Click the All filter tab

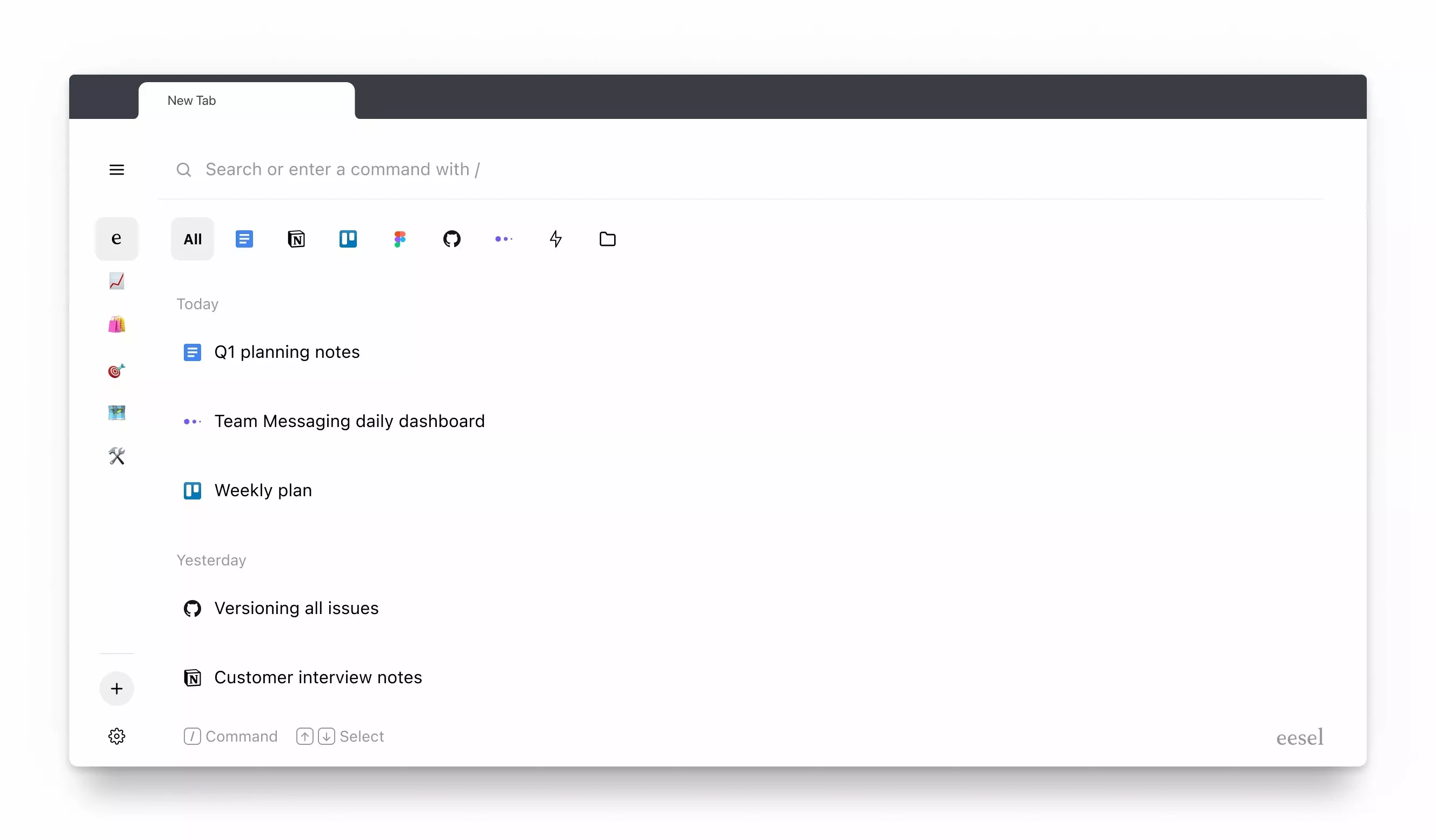pos(192,239)
